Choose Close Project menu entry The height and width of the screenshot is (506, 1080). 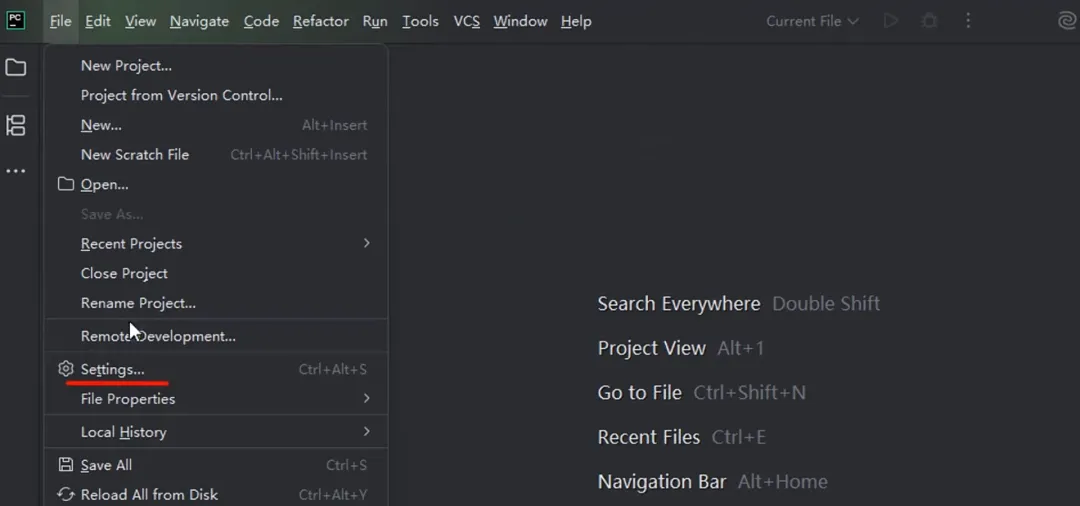click(x=124, y=274)
